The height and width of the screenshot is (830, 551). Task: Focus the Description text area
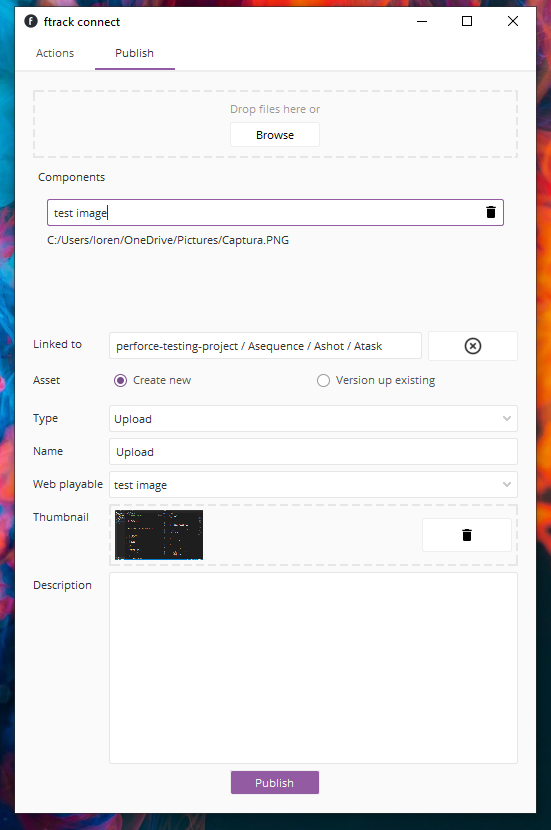[313, 668]
